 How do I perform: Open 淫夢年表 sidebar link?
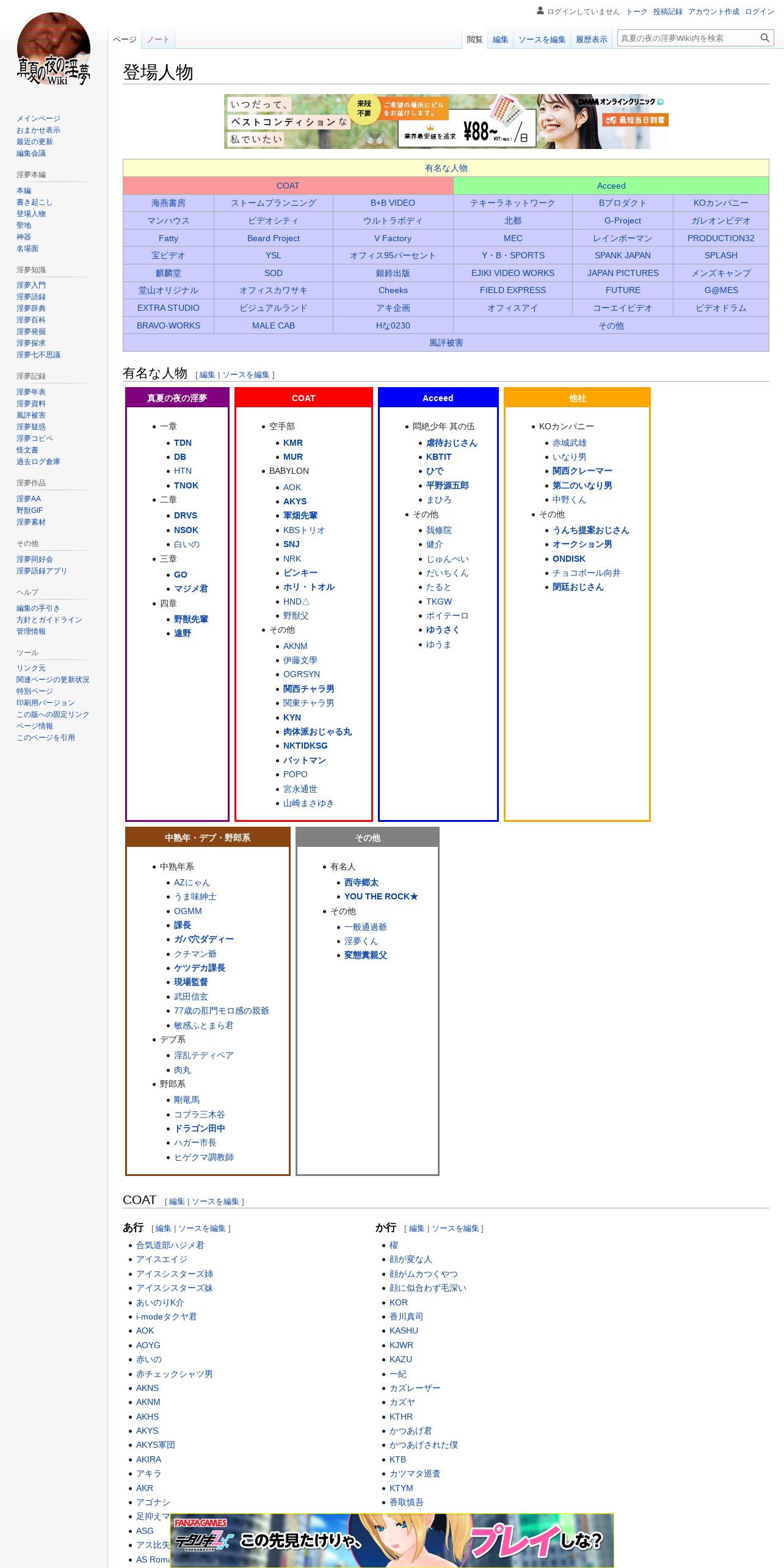tap(31, 392)
